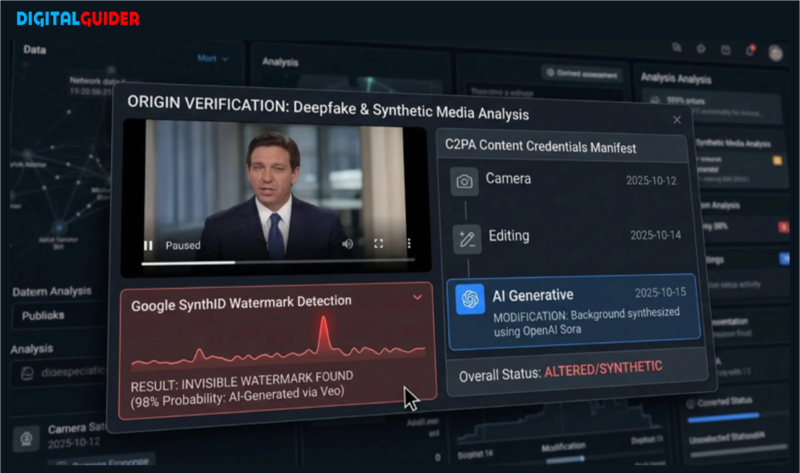Image resolution: width=800 pixels, height=473 pixels.
Task: Click the Data panel heading
Action: click(35, 49)
